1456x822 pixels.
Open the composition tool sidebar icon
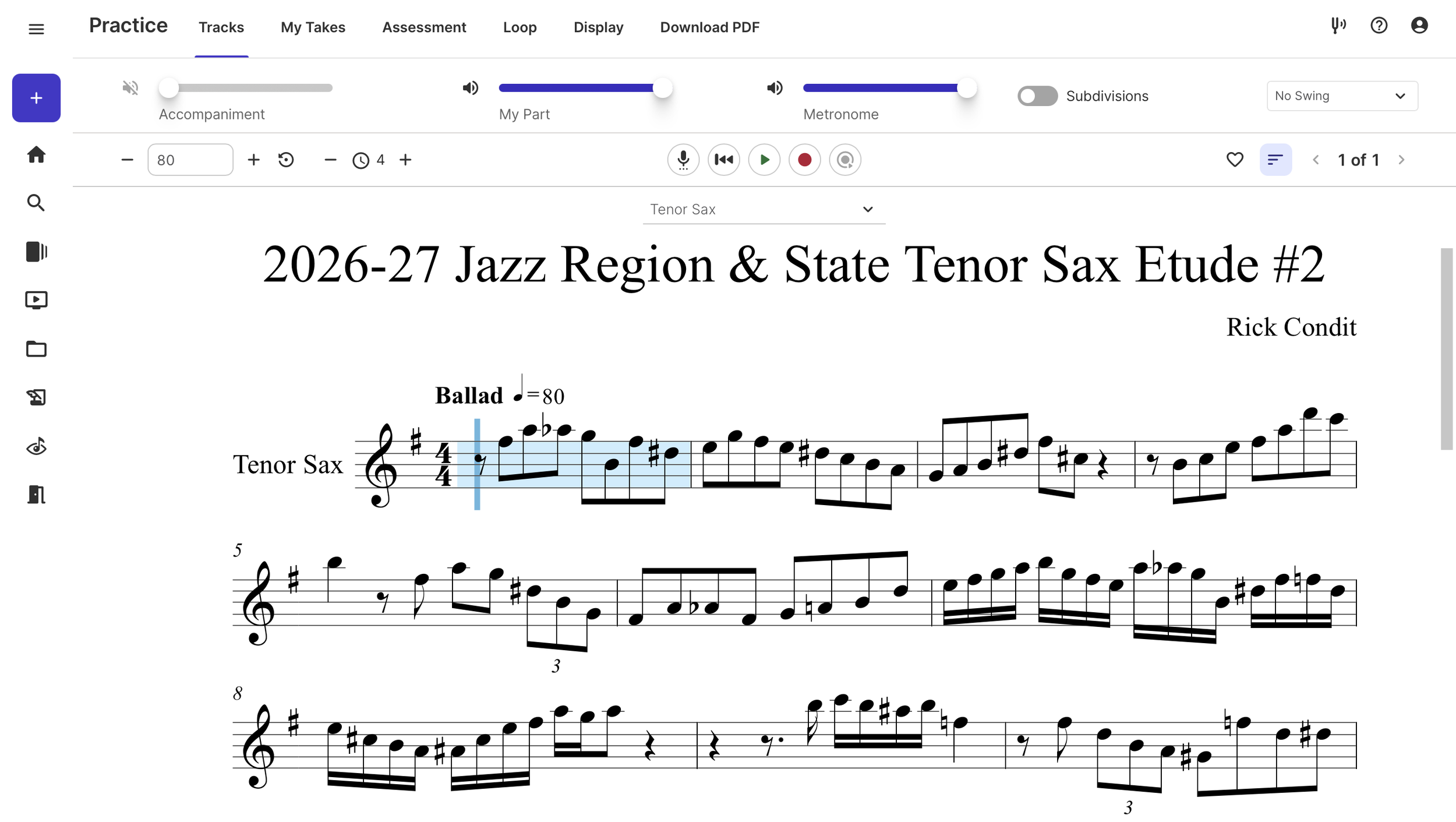(x=36, y=397)
